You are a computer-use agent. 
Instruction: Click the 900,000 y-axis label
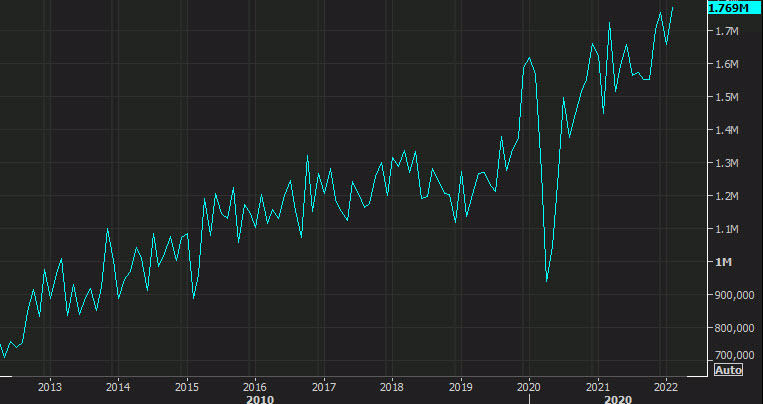click(x=734, y=295)
